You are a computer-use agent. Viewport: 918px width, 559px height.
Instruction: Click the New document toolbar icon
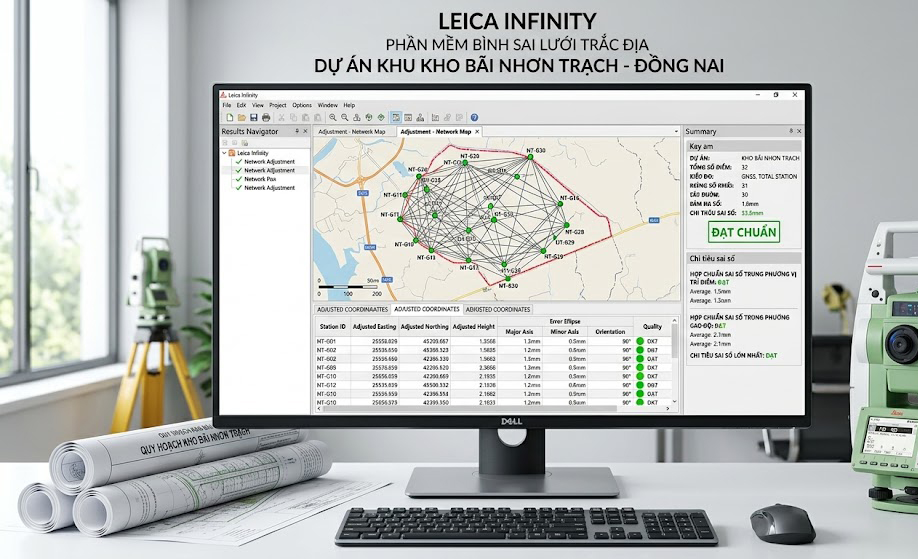(230, 118)
